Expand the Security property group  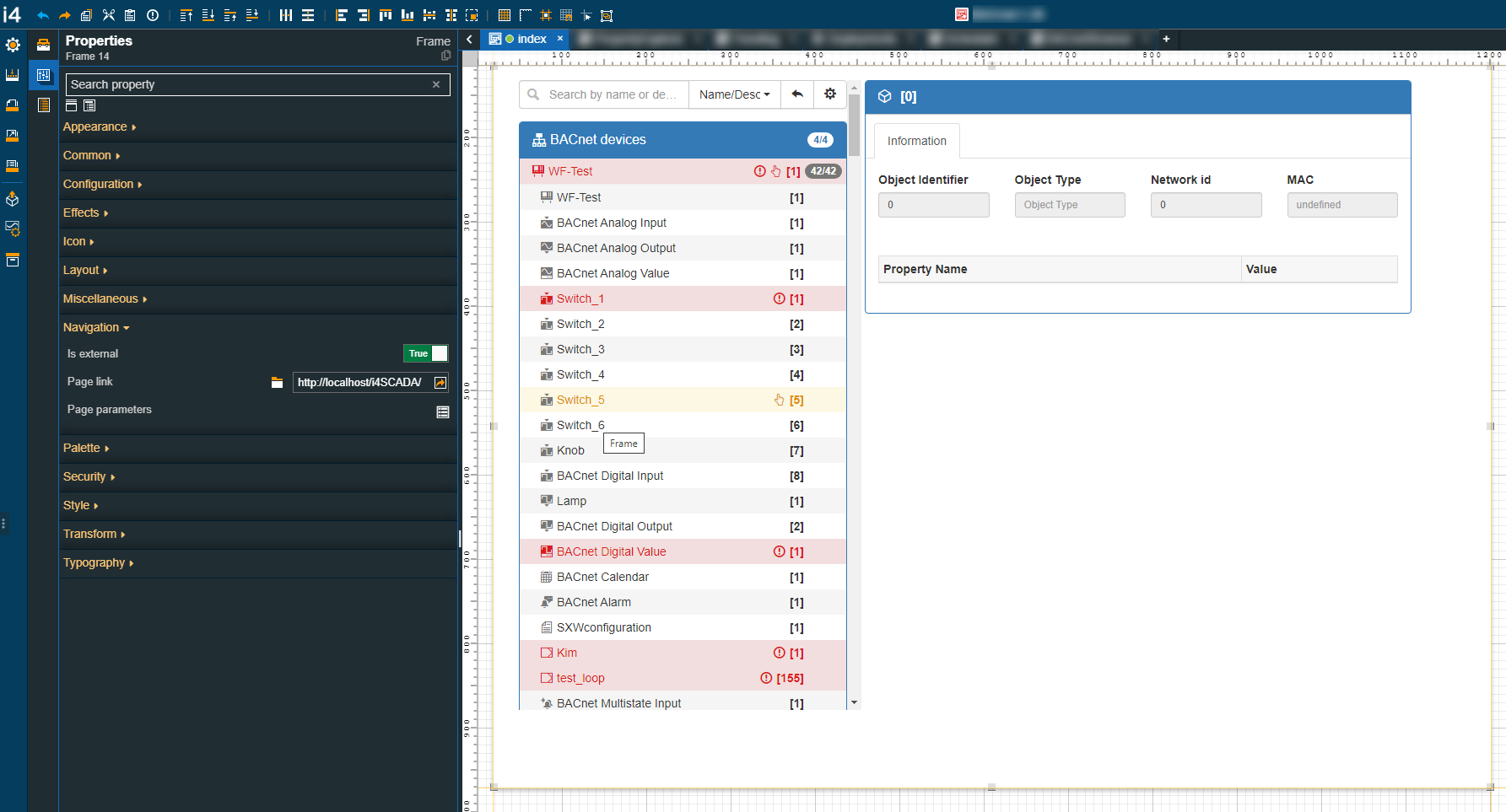click(x=89, y=476)
